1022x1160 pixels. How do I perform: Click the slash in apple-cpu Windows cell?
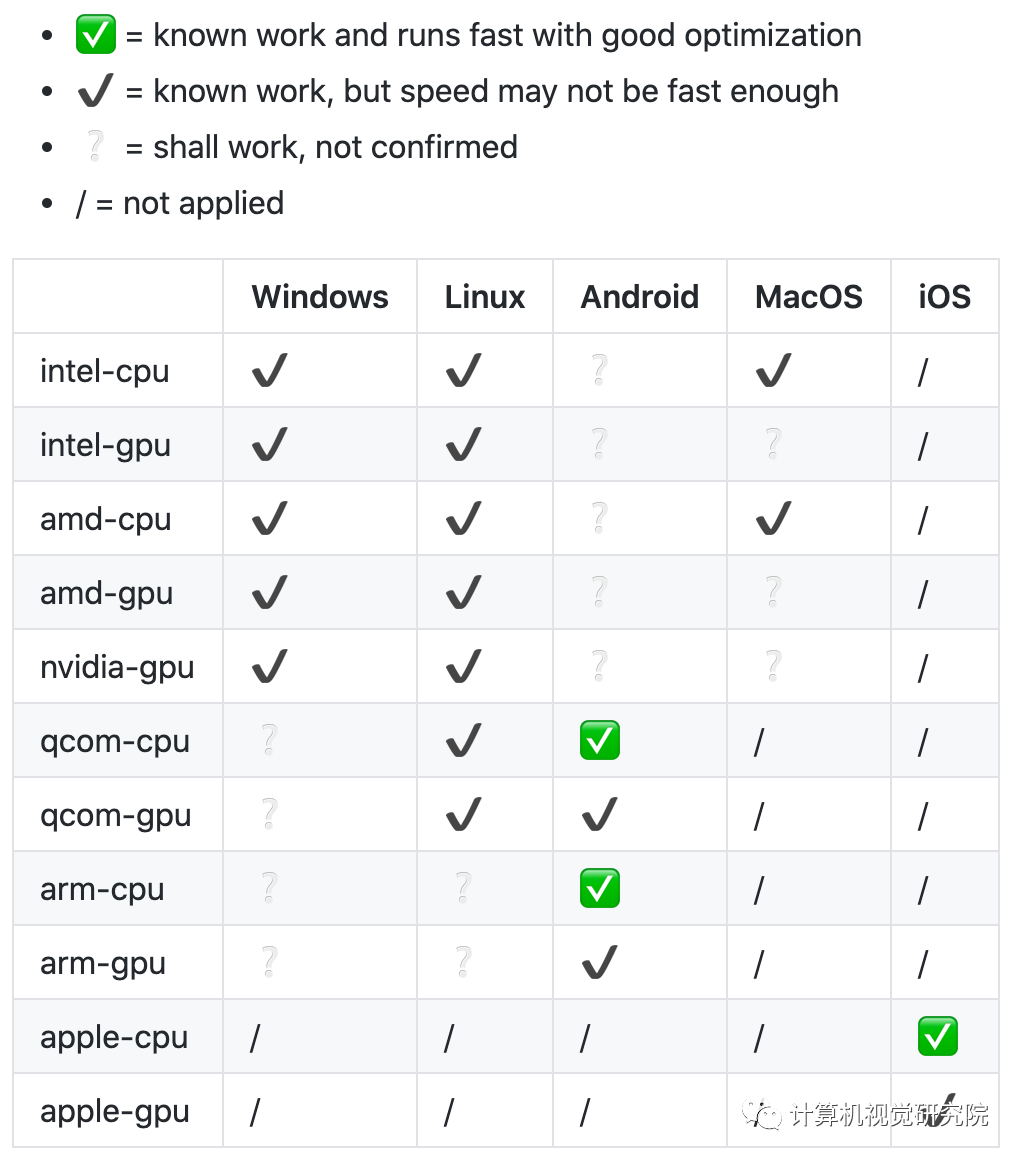coord(255,1038)
